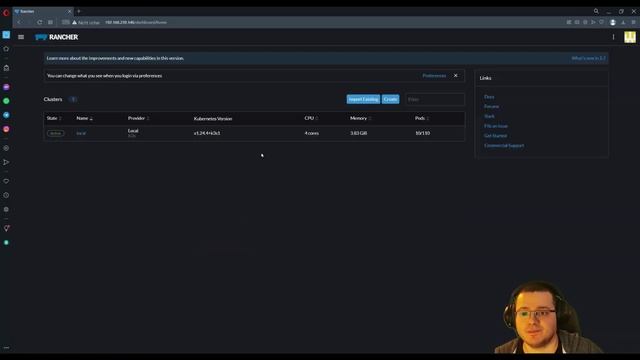
Task: Open the Slack link
Action: pyautogui.click(x=489, y=116)
